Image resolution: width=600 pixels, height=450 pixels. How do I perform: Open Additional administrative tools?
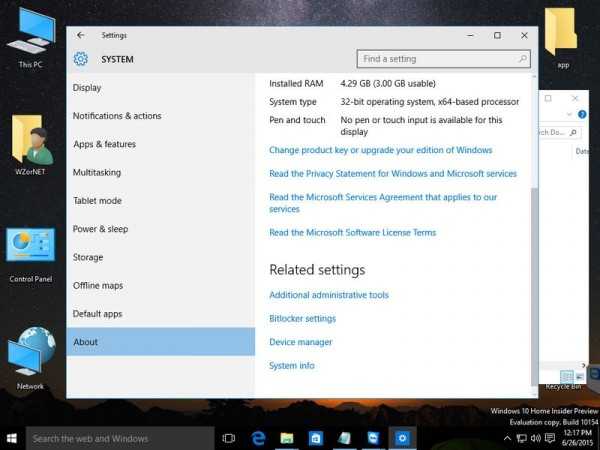tap(329, 295)
